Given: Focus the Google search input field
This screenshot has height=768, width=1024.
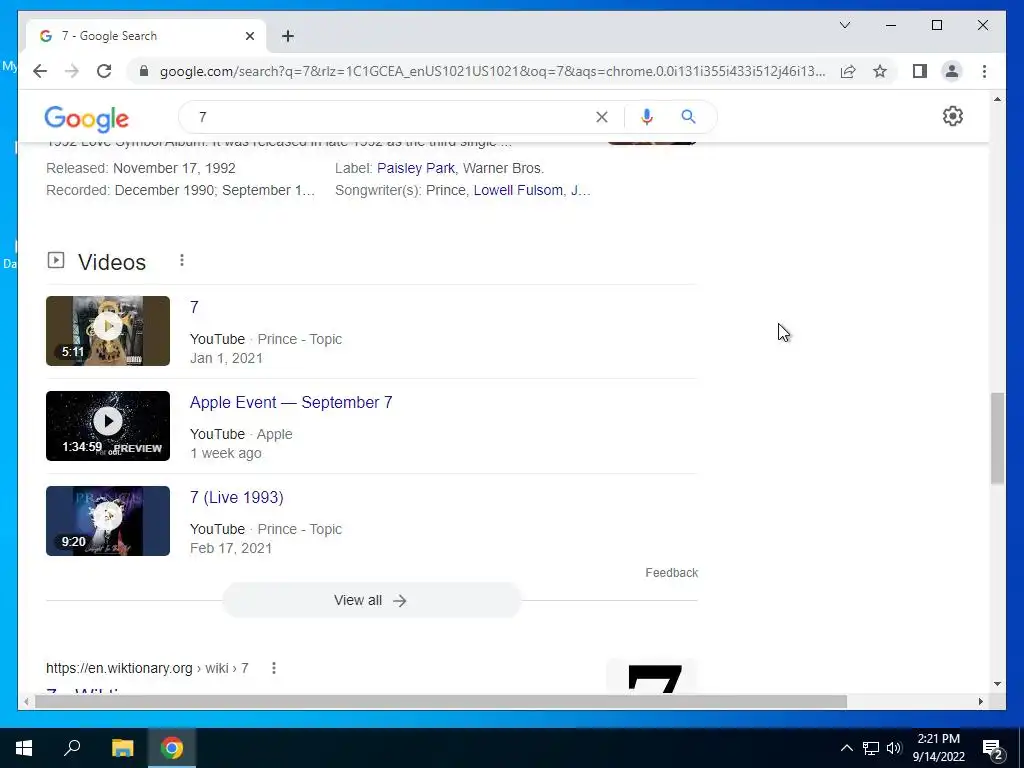Looking at the screenshot, I should click(x=392, y=117).
